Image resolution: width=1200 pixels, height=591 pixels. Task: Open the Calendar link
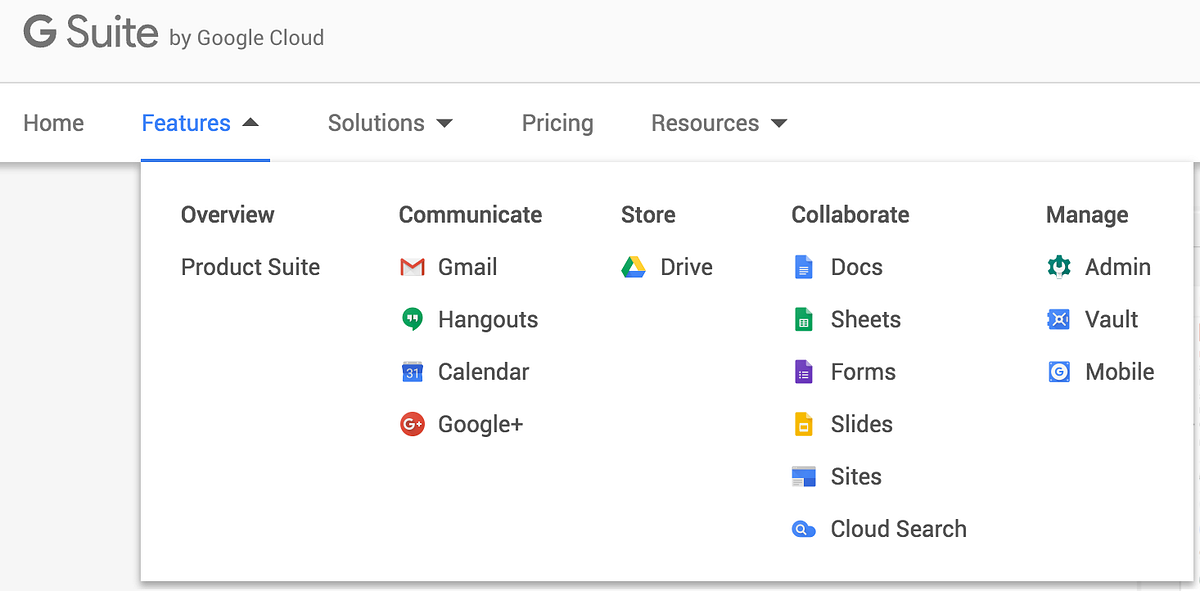click(x=483, y=372)
